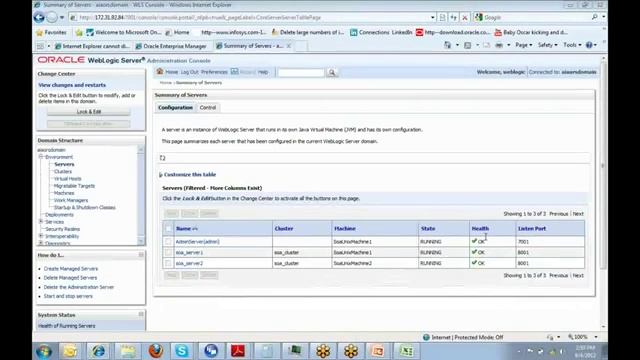This screenshot has height=360, width=640.
Task: Open Create Managed Servers help link
Action: (71, 269)
